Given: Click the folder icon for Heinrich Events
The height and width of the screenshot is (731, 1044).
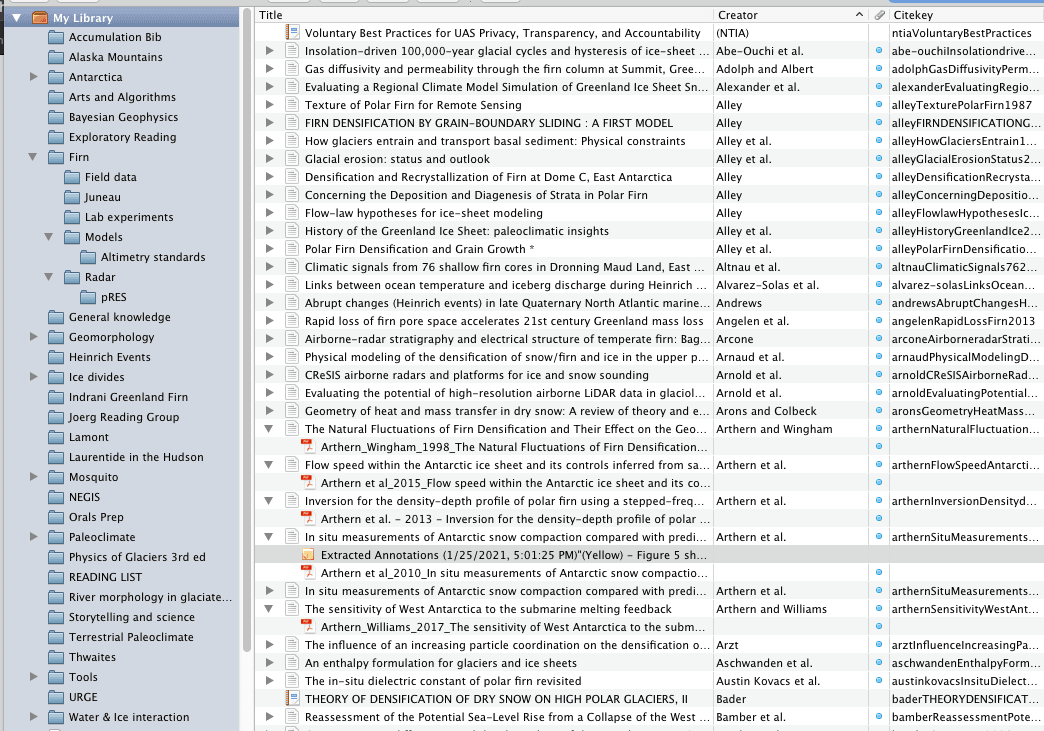Looking at the screenshot, I should (x=56, y=357).
